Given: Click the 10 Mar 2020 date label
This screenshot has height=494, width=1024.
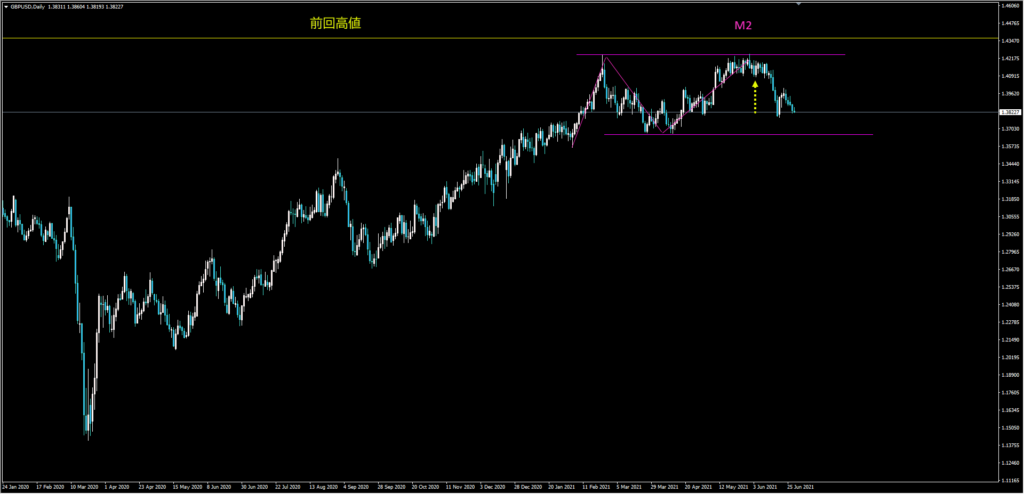Looking at the screenshot, I should [85, 488].
